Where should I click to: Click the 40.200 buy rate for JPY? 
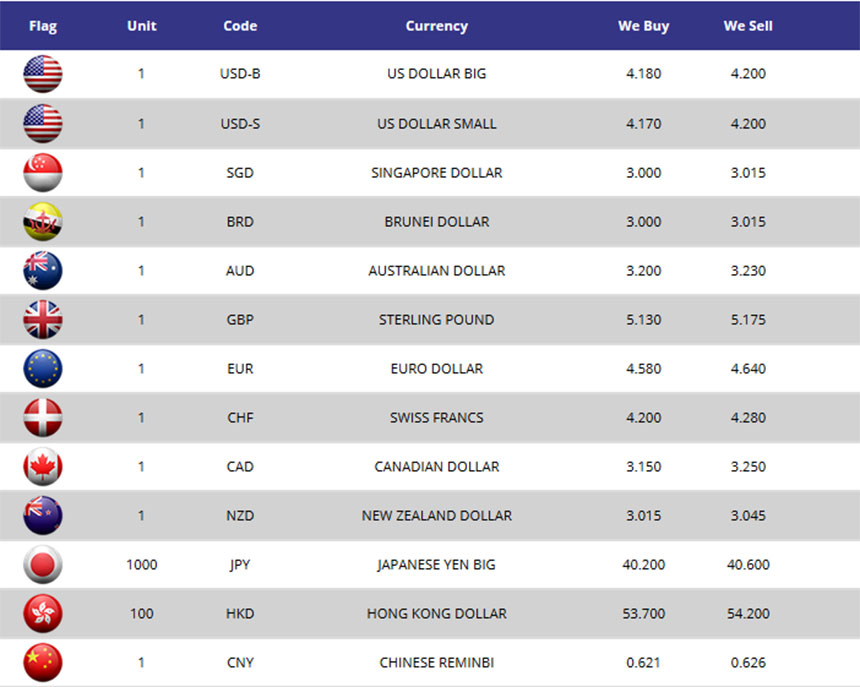(643, 565)
